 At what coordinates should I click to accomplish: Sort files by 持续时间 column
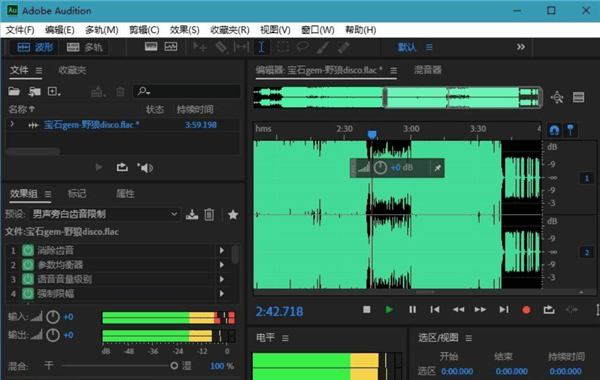(x=195, y=110)
